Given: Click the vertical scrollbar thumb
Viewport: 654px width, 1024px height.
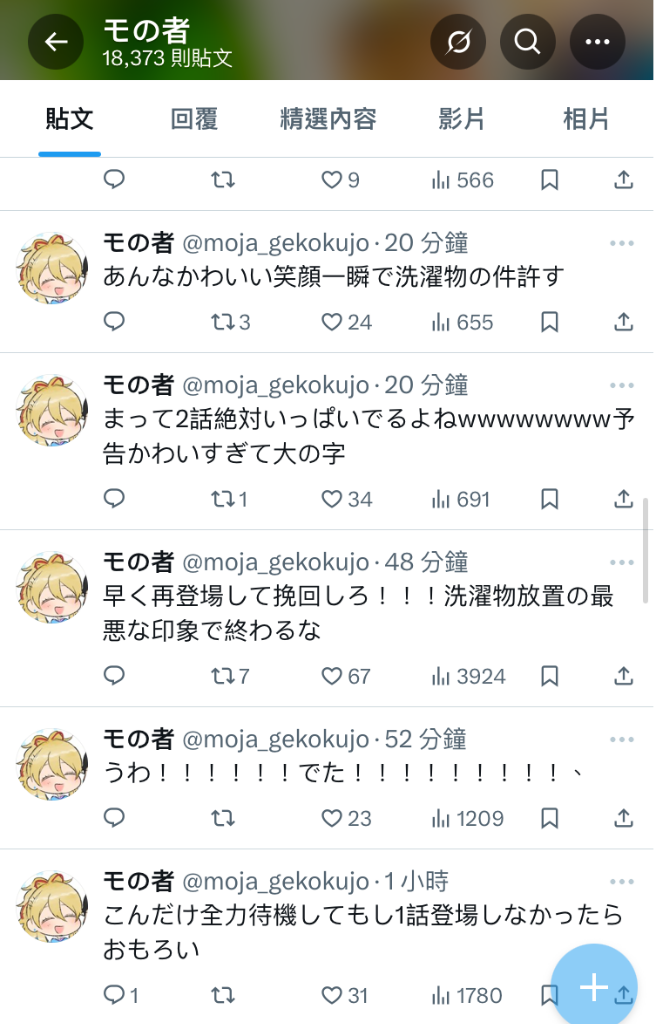Looking at the screenshot, I should click(x=646, y=550).
